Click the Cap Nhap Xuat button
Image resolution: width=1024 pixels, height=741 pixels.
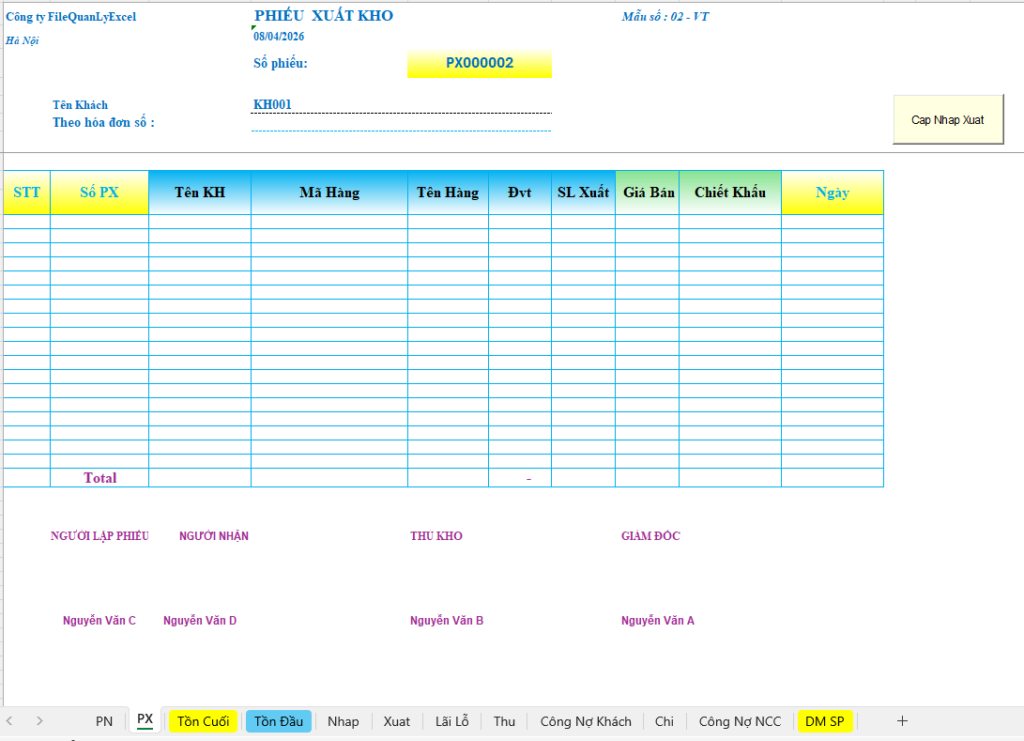pyautogui.click(x=947, y=120)
